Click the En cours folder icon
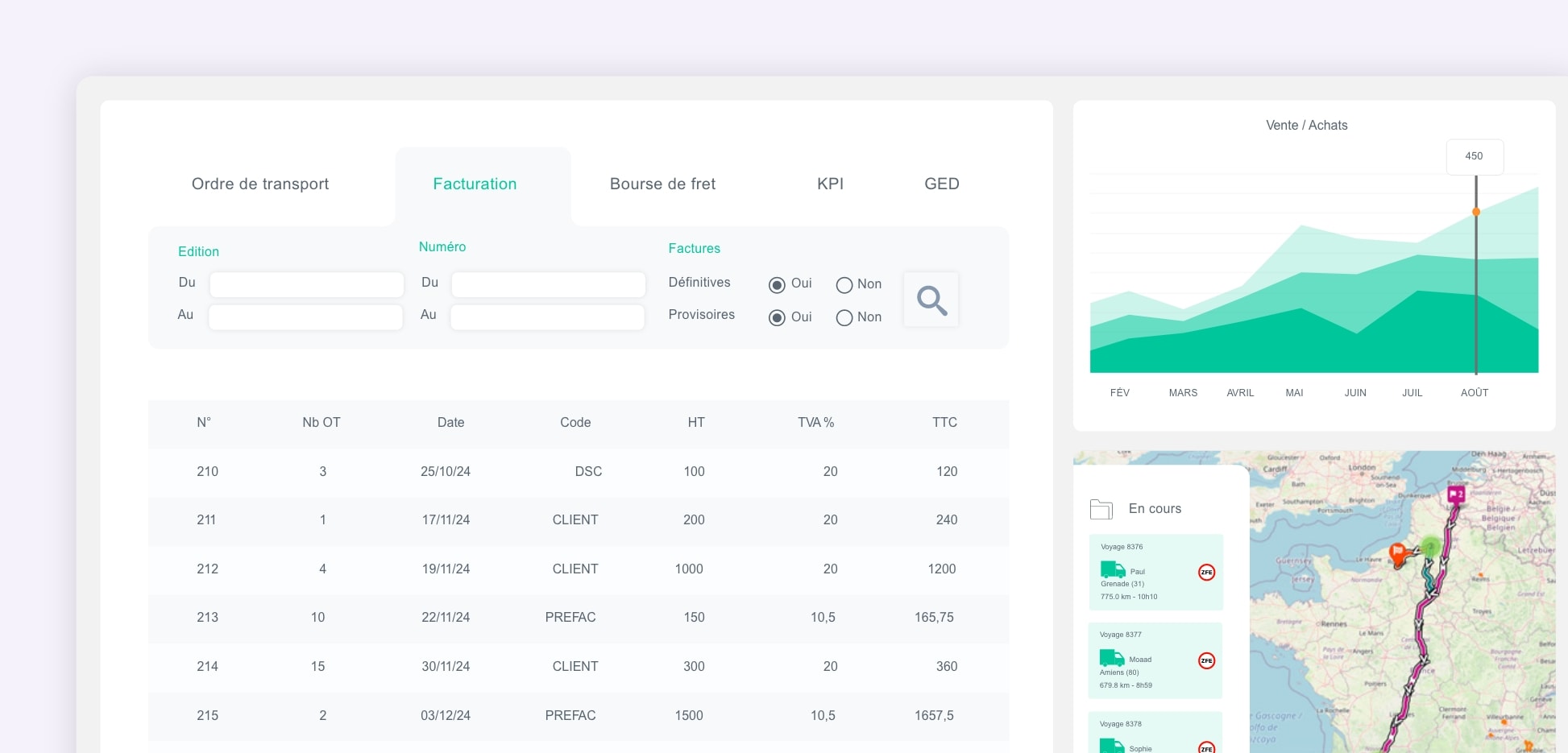 1101,509
